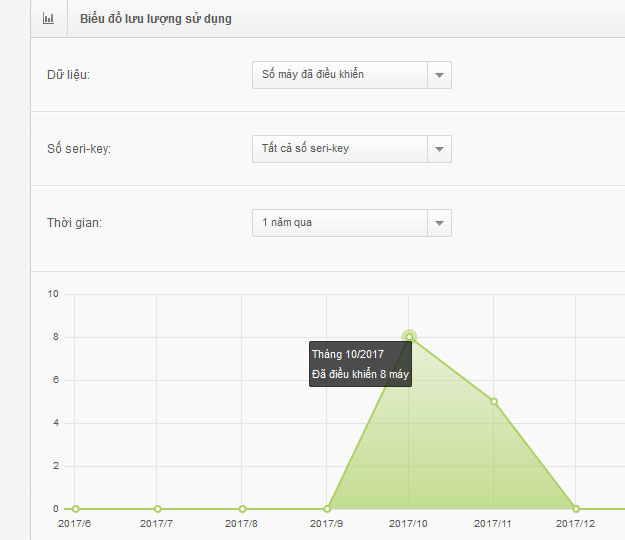Image resolution: width=625 pixels, height=540 pixels.
Task: Open the Thời gian dropdown arrow
Action: click(x=439, y=223)
